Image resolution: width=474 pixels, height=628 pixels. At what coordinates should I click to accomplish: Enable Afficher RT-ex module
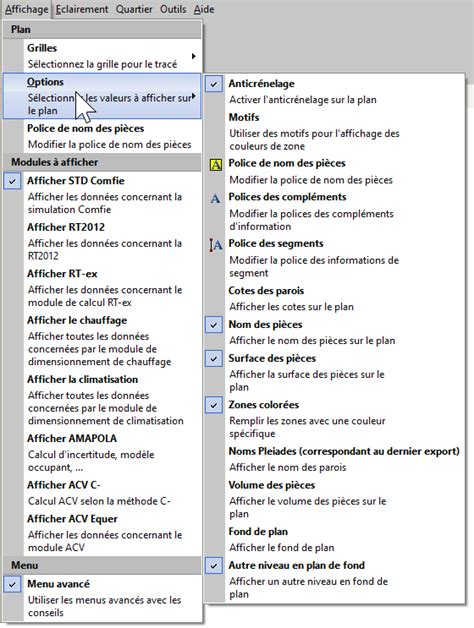[102, 288]
